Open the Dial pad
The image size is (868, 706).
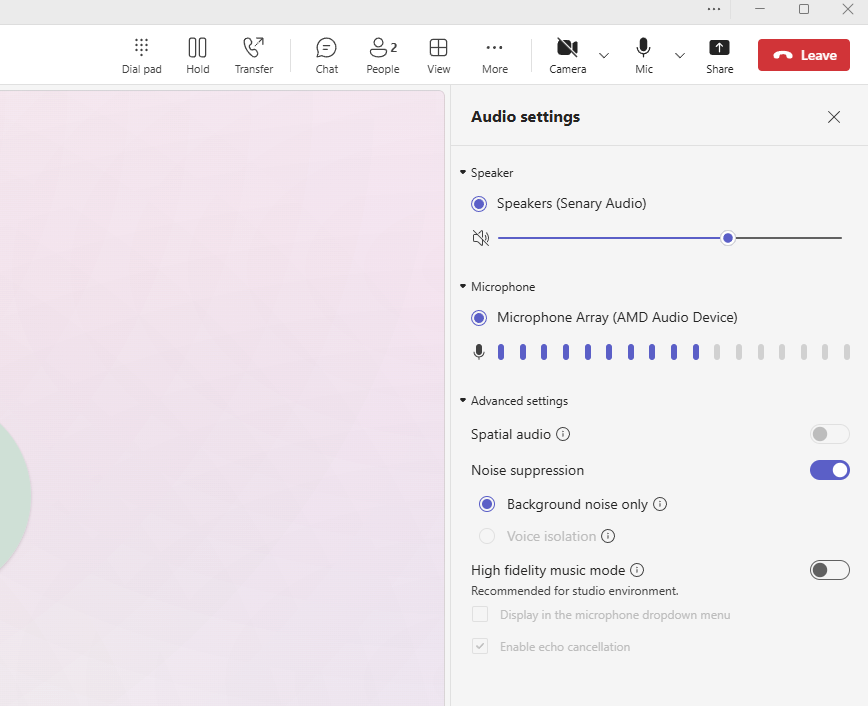(x=142, y=55)
